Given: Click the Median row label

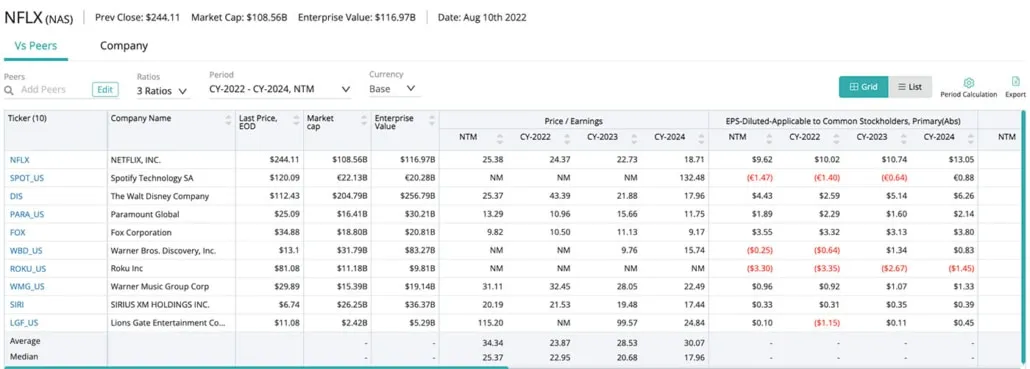Looking at the screenshot, I should 24,357.
